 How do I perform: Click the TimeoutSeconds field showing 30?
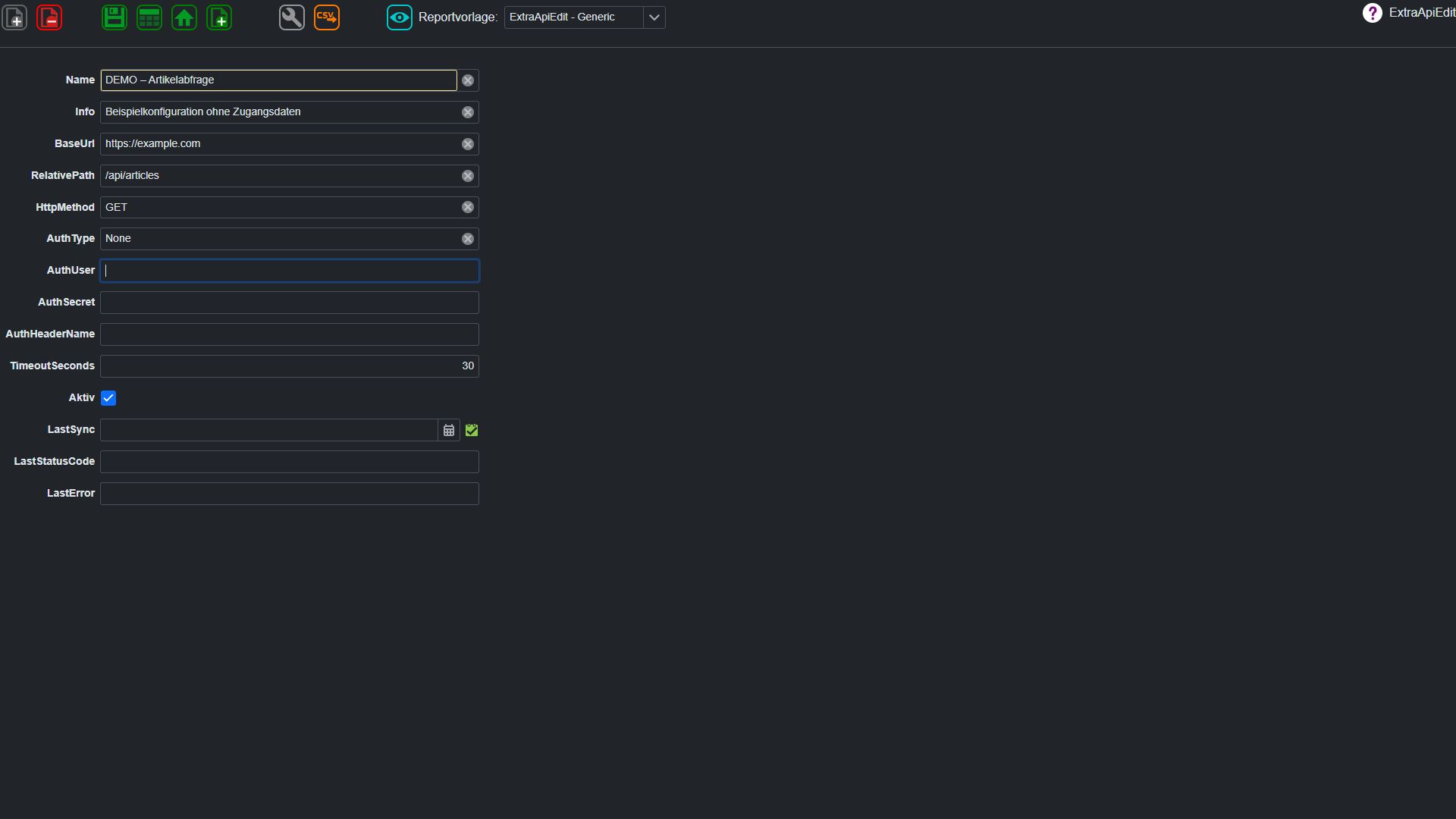[290, 366]
